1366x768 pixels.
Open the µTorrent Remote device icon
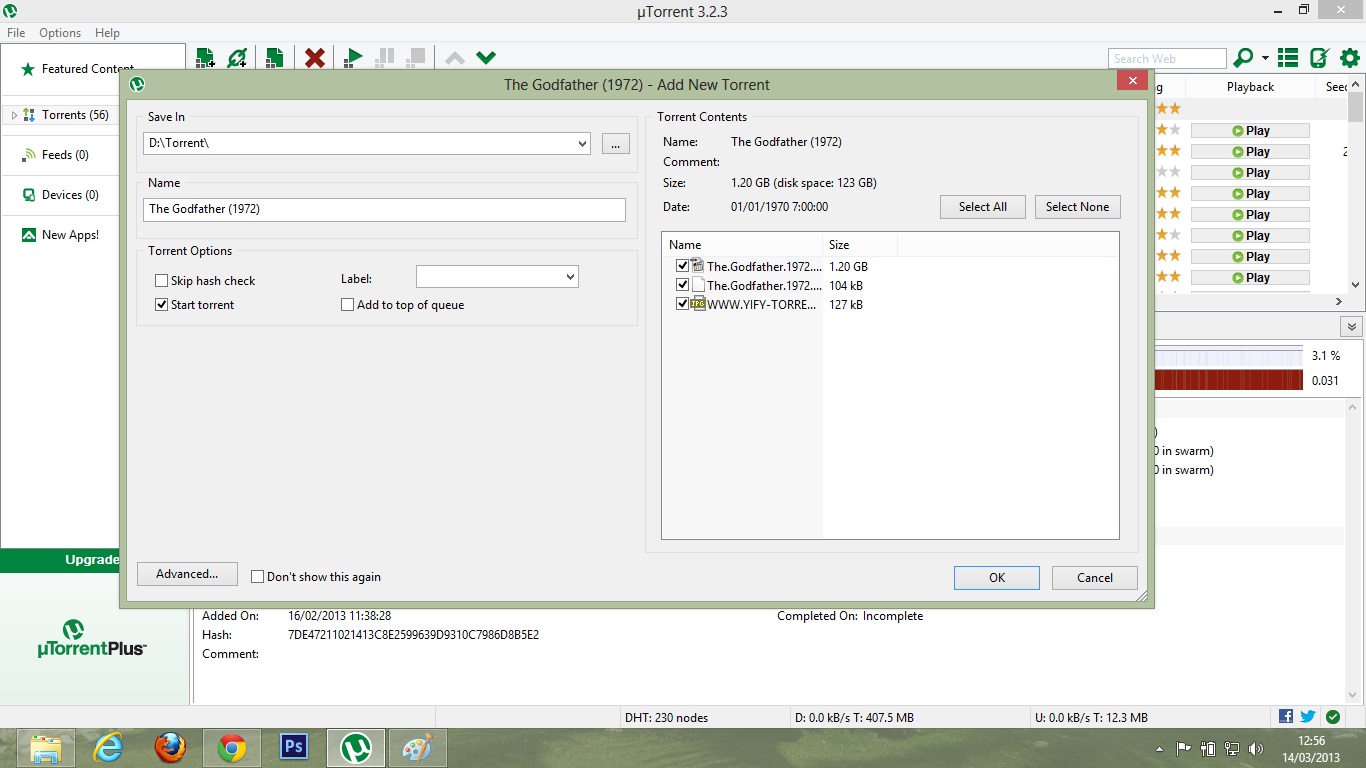[x=1319, y=58]
